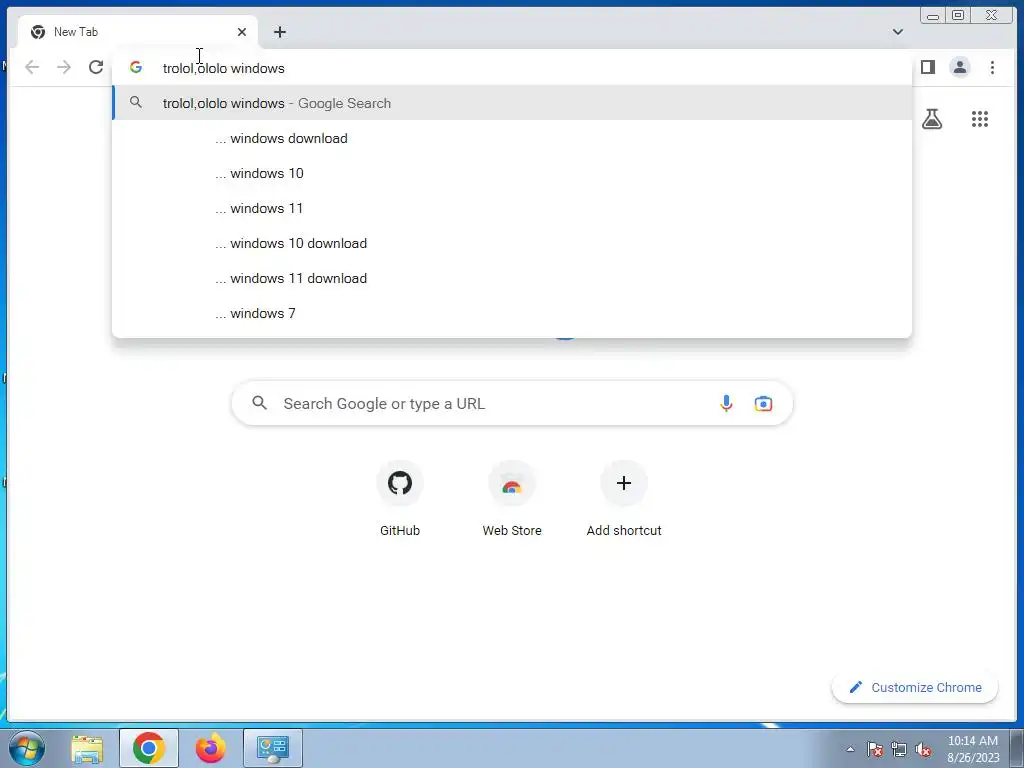Open the Search Labs flask icon
1024x768 pixels.
(932, 119)
